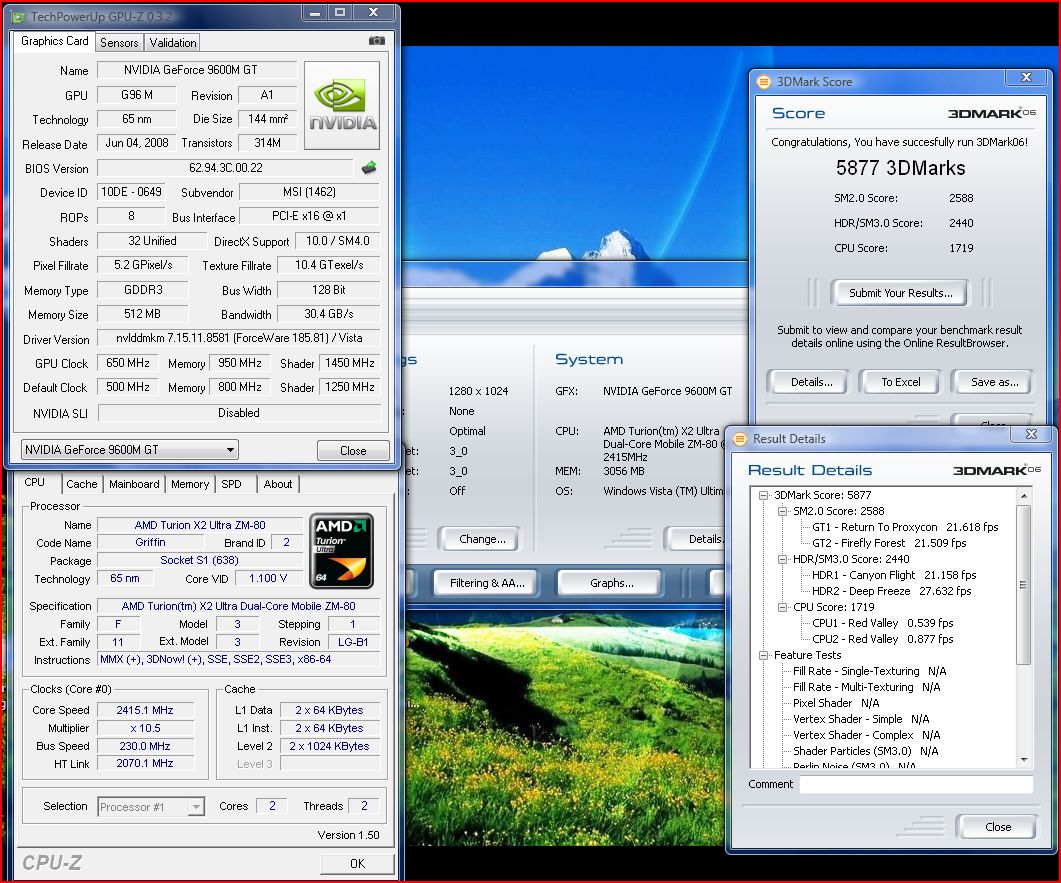Click the Graphs button

coord(611,583)
